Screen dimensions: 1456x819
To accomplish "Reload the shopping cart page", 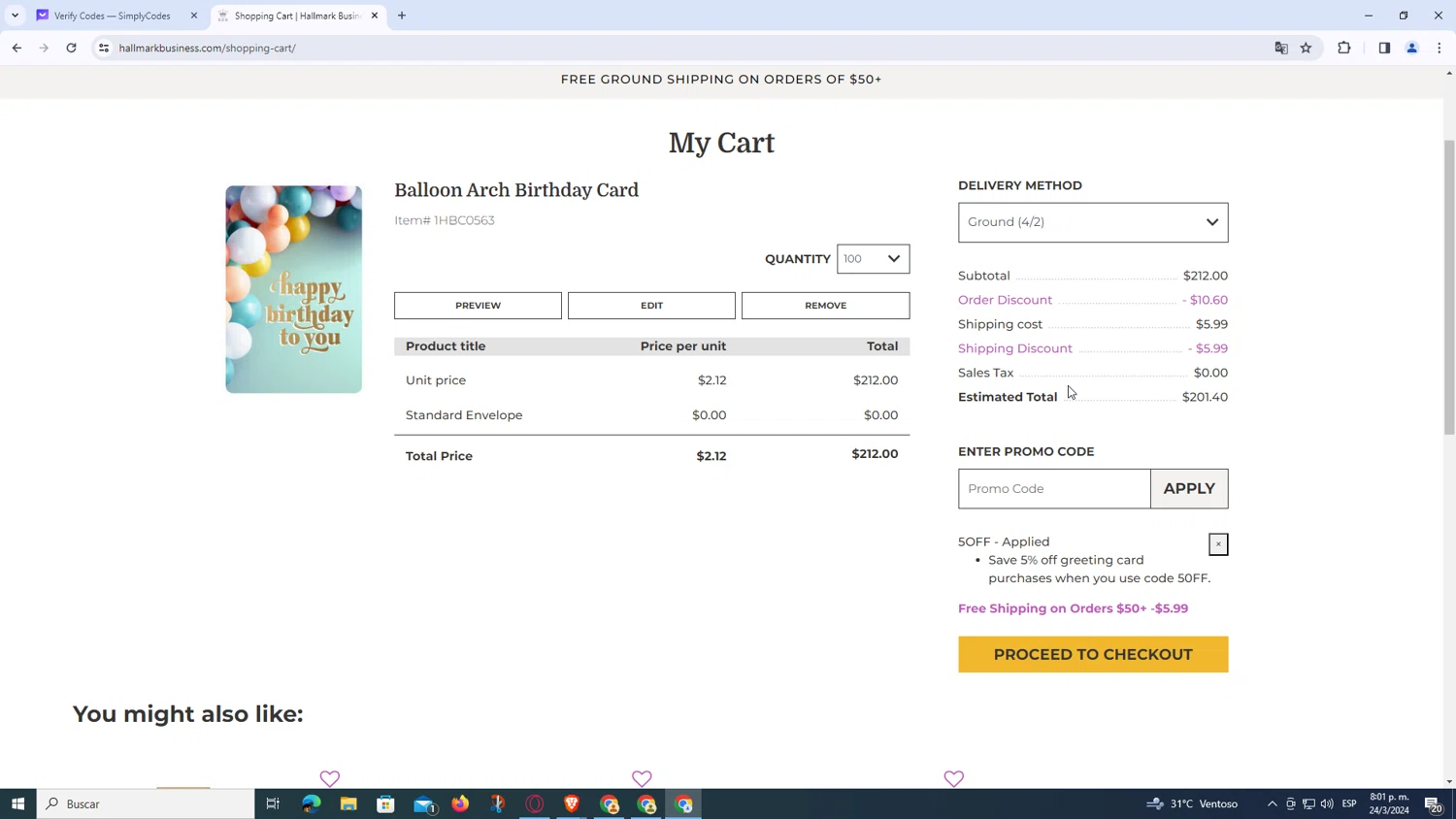I will coord(71,48).
